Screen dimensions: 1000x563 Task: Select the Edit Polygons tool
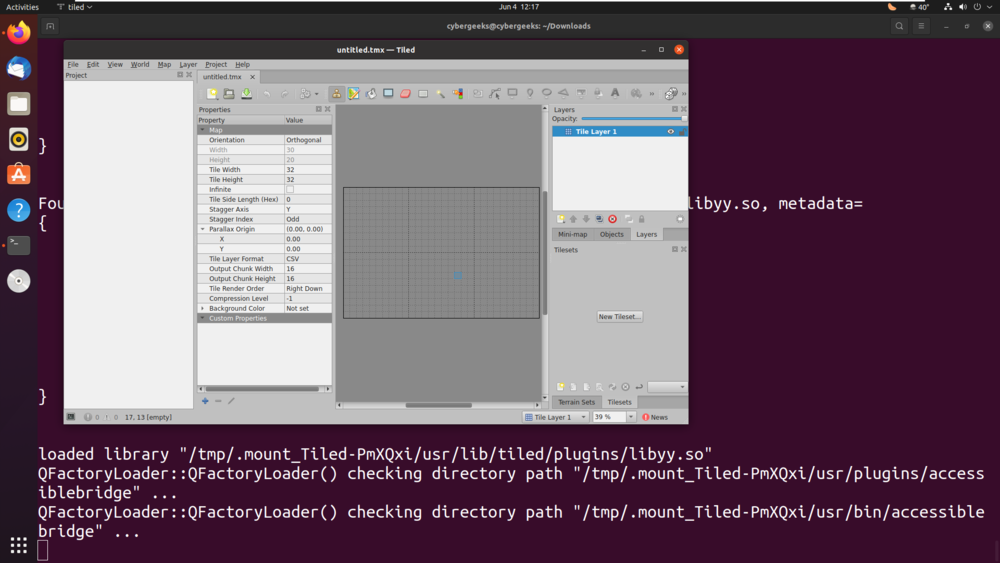(495, 94)
